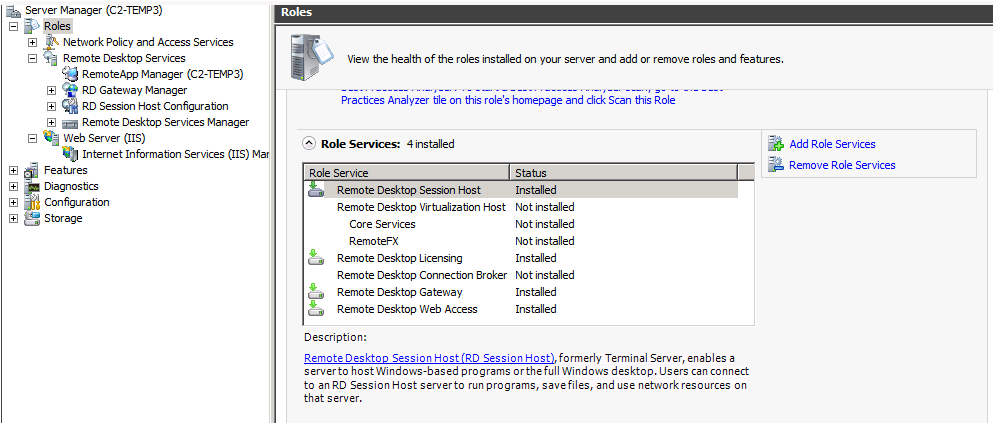Select the RemoteFX row

pos(522,241)
